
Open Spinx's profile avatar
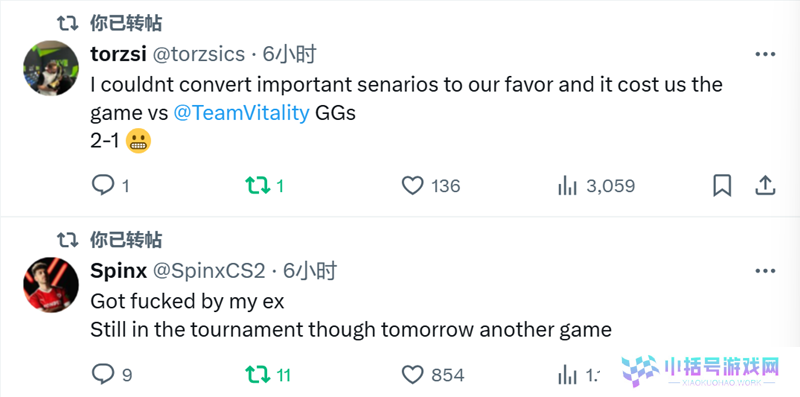(51, 285)
